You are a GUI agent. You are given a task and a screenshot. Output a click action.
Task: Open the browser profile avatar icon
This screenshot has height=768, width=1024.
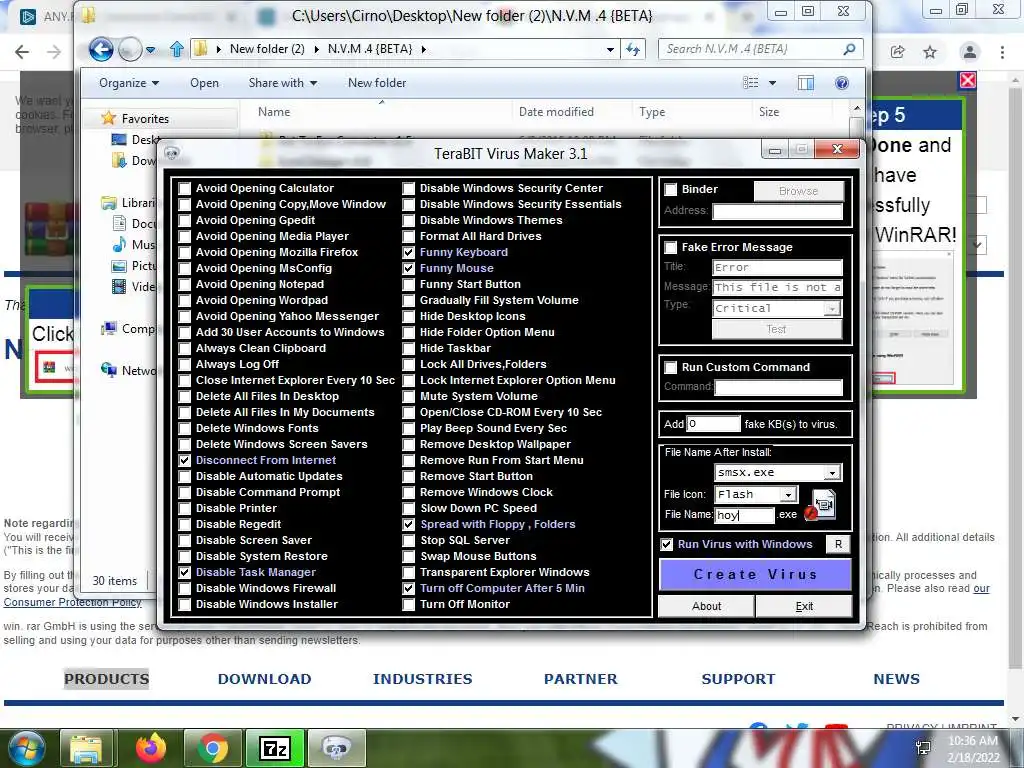(970, 52)
